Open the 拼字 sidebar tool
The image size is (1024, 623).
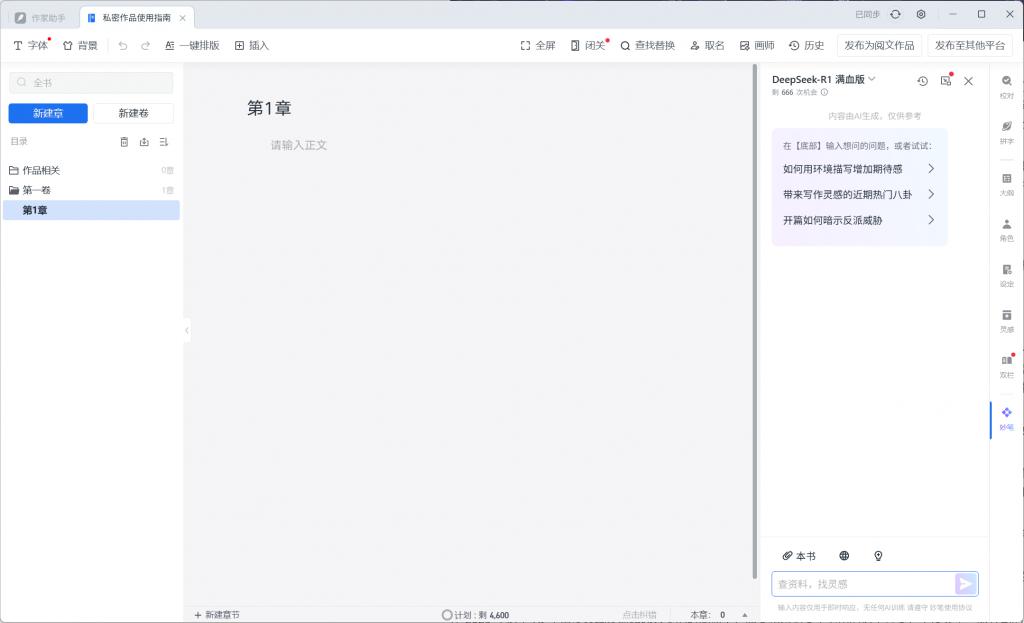click(x=1006, y=132)
